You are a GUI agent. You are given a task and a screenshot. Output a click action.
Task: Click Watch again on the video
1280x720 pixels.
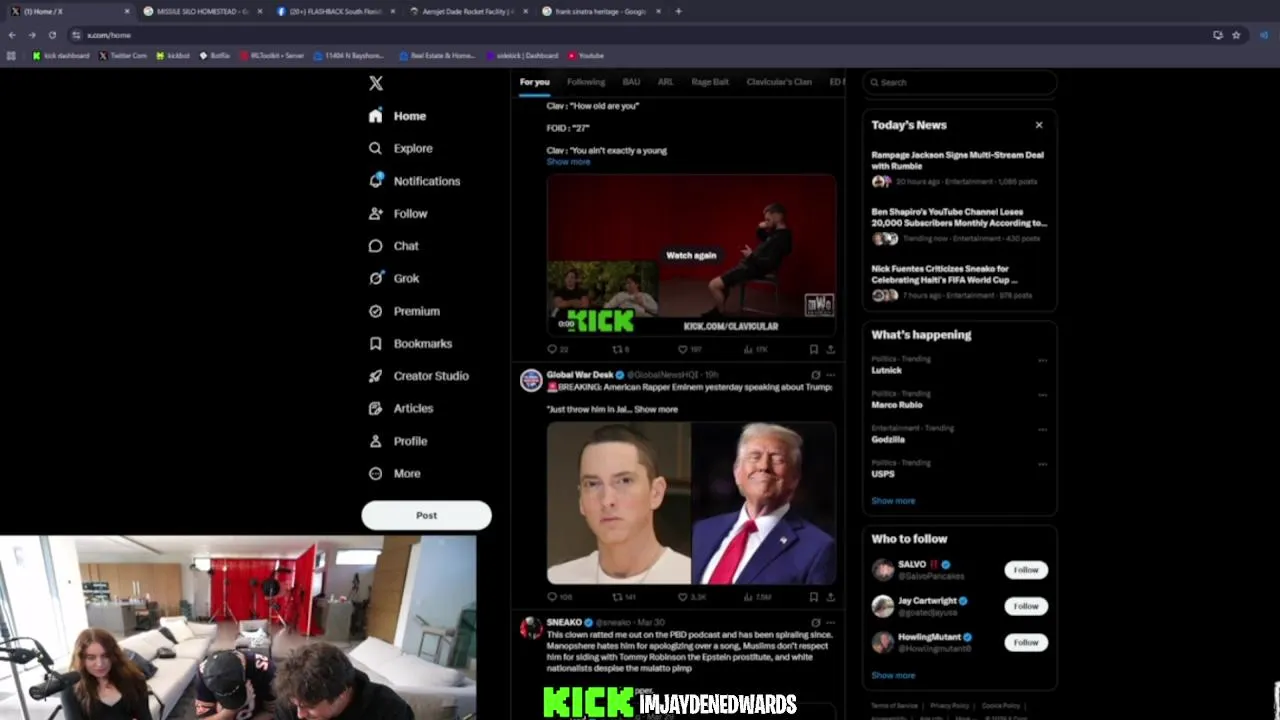click(x=691, y=255)
